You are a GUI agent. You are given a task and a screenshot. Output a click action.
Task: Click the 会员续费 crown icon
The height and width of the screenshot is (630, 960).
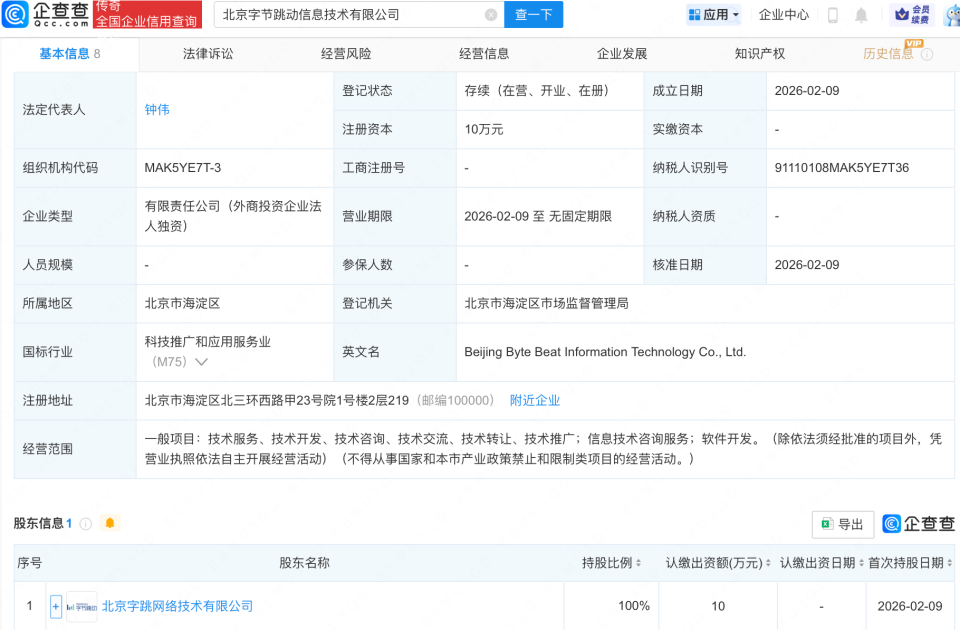point(903,14)
